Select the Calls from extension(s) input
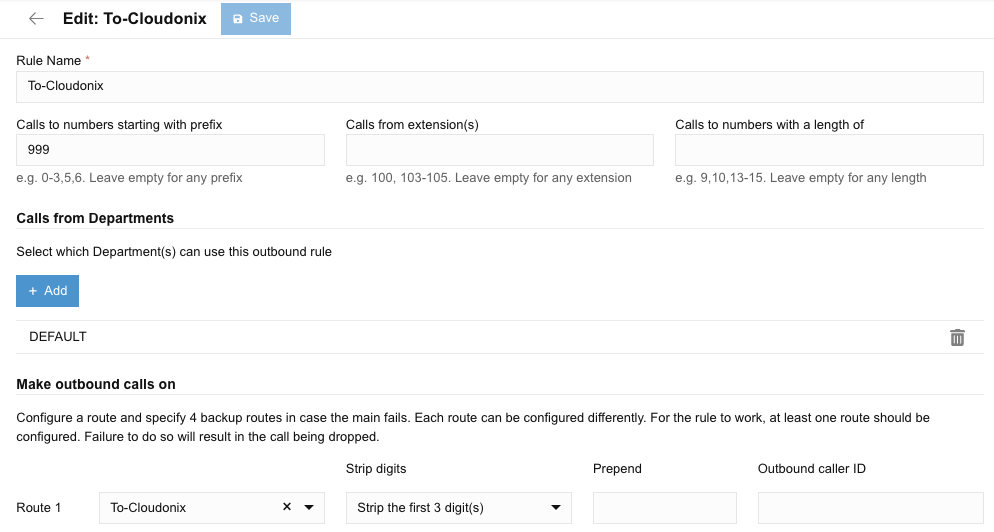This screenshot has width=994, height=532. tap(499, 150)
